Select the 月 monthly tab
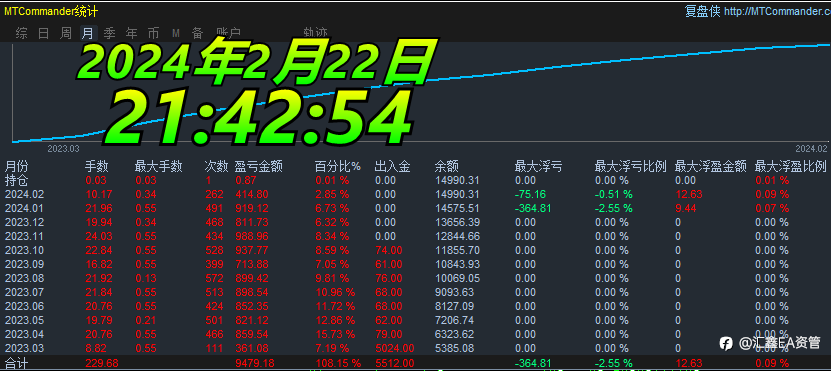 point(88,33)
